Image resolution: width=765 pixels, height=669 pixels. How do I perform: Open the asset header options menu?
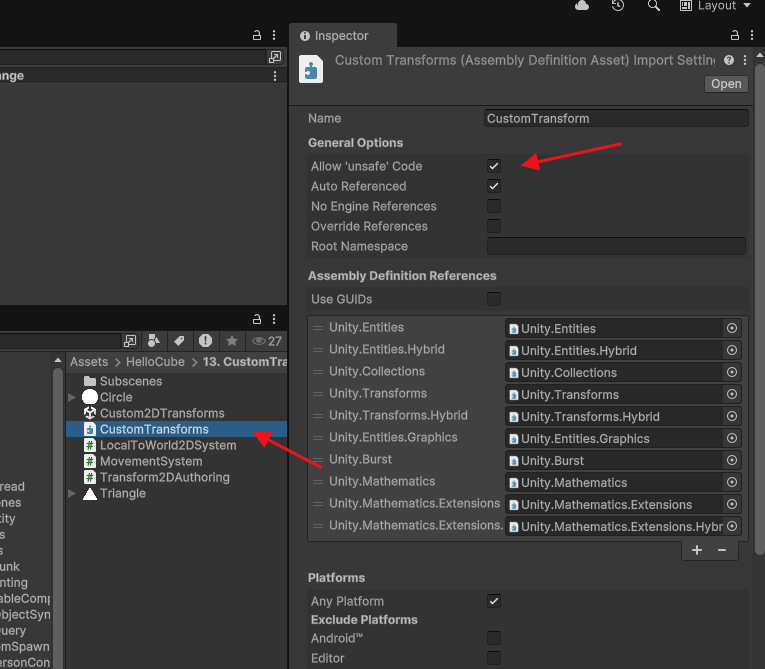point(745,60)
